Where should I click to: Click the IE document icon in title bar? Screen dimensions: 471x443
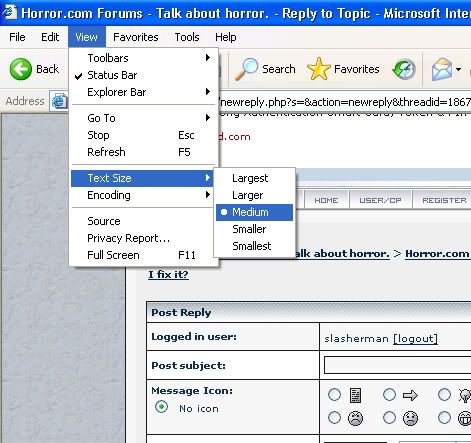(x=9, y=12)
